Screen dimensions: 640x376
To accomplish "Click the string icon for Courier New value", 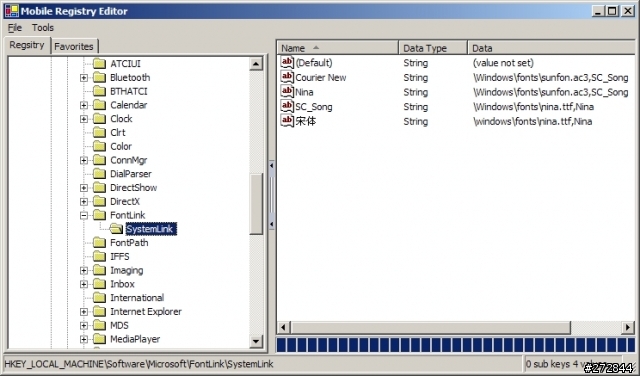I will pos(287,77).
